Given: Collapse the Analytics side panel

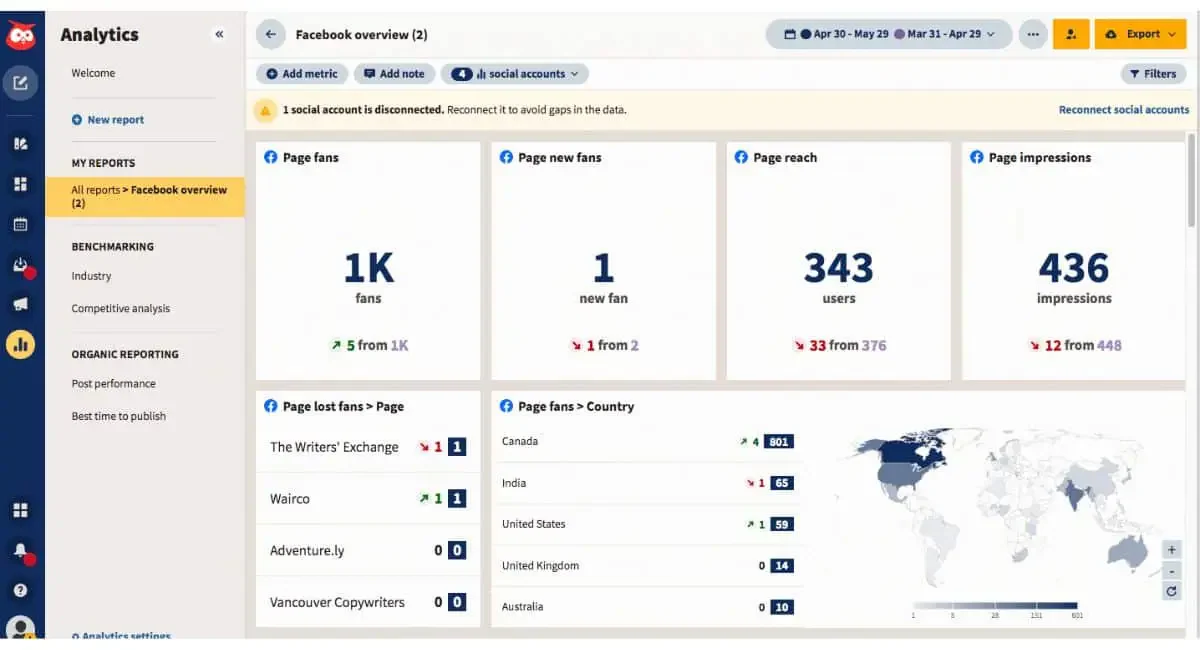Looking at the screenshot, I should 219,34.
